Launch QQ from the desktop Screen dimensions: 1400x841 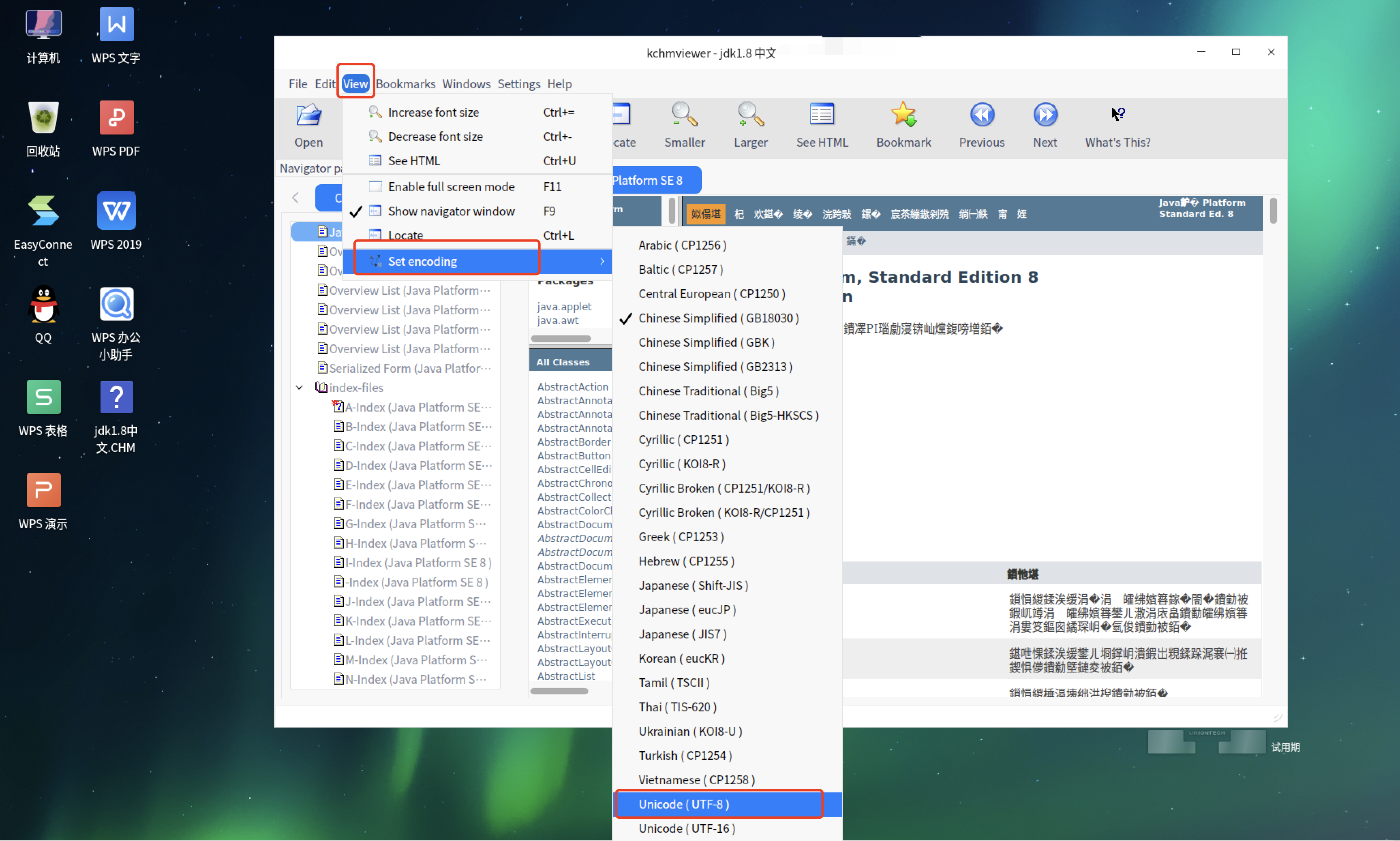43,304
